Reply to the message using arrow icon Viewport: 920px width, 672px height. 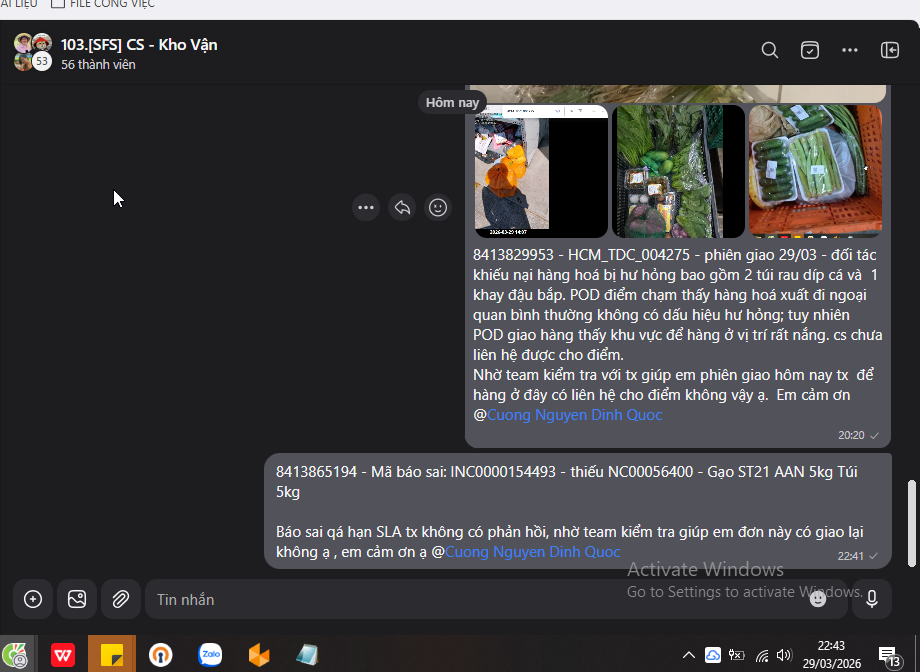pyautogui.click(x=402, y=208)
